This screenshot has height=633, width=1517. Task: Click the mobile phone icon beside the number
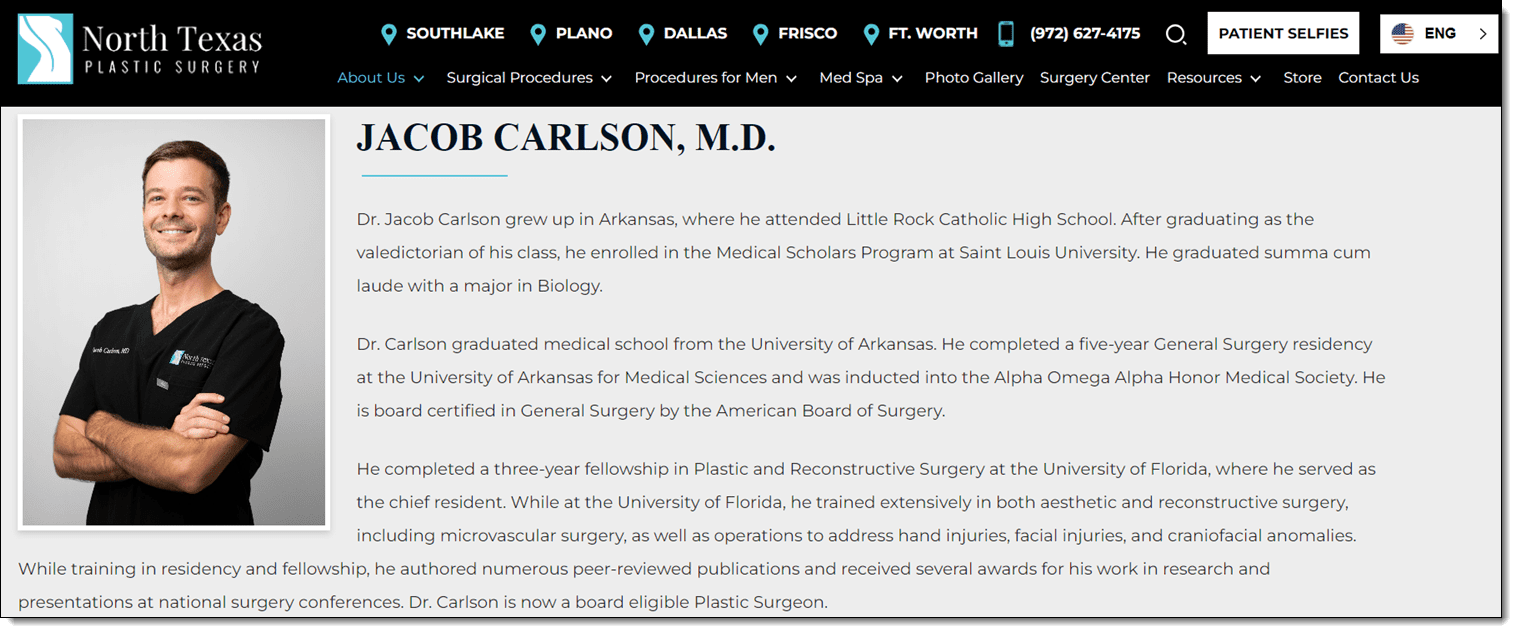pyautogui.click(x=1004, y=33)
